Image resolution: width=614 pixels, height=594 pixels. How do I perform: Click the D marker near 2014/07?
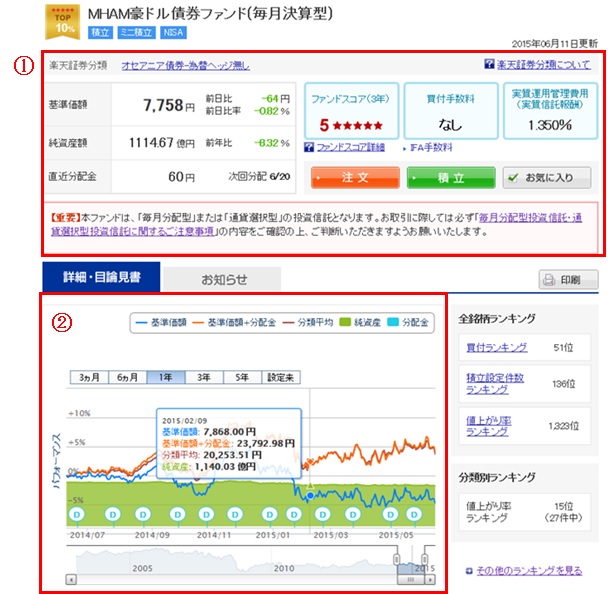[77, 514]
